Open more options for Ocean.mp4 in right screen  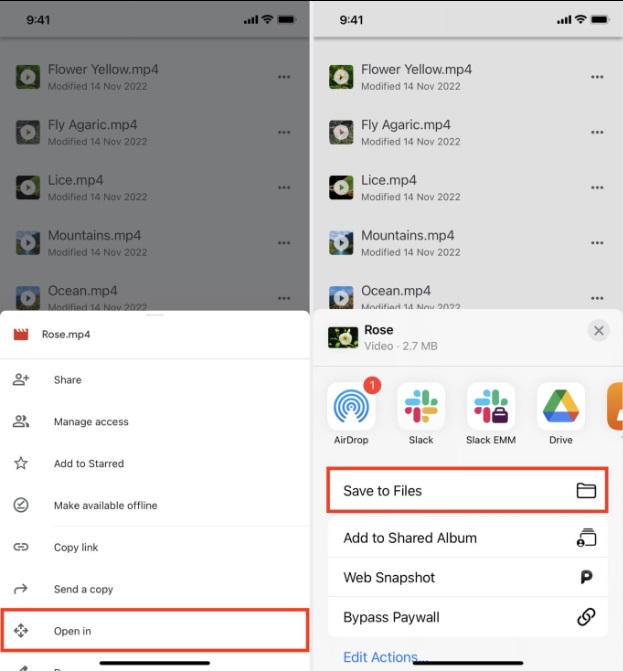pos(597,298)
